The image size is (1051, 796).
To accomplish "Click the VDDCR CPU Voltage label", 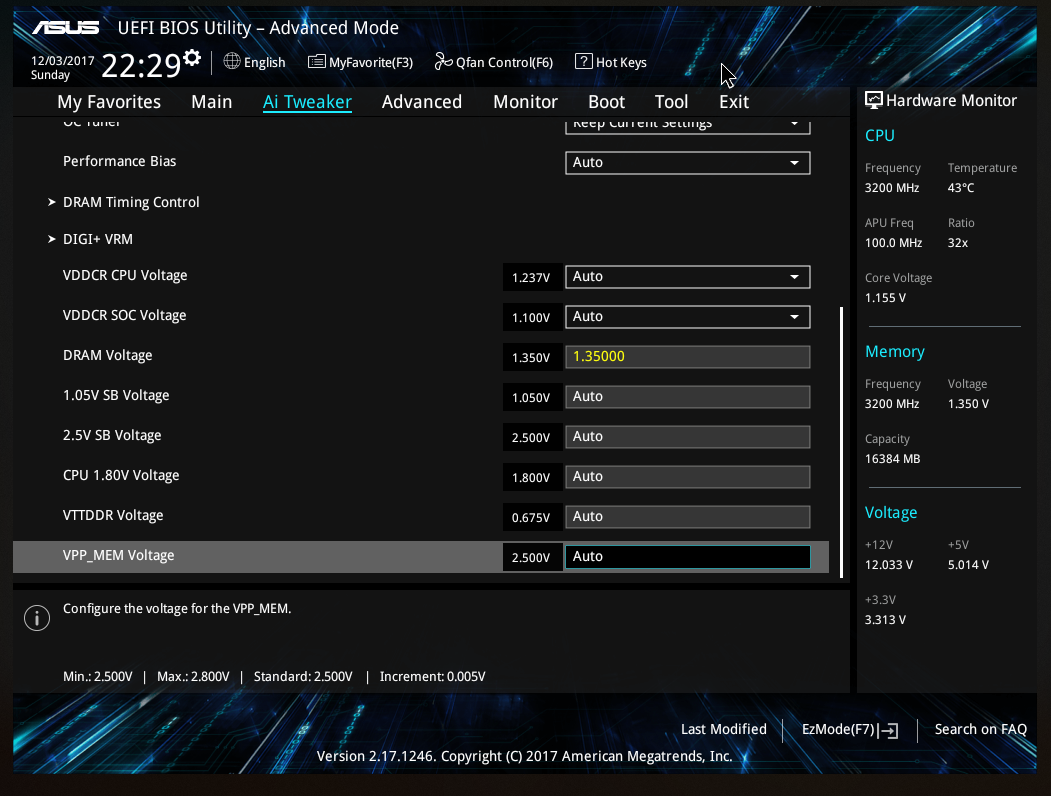I will click(x=125, y=275).
